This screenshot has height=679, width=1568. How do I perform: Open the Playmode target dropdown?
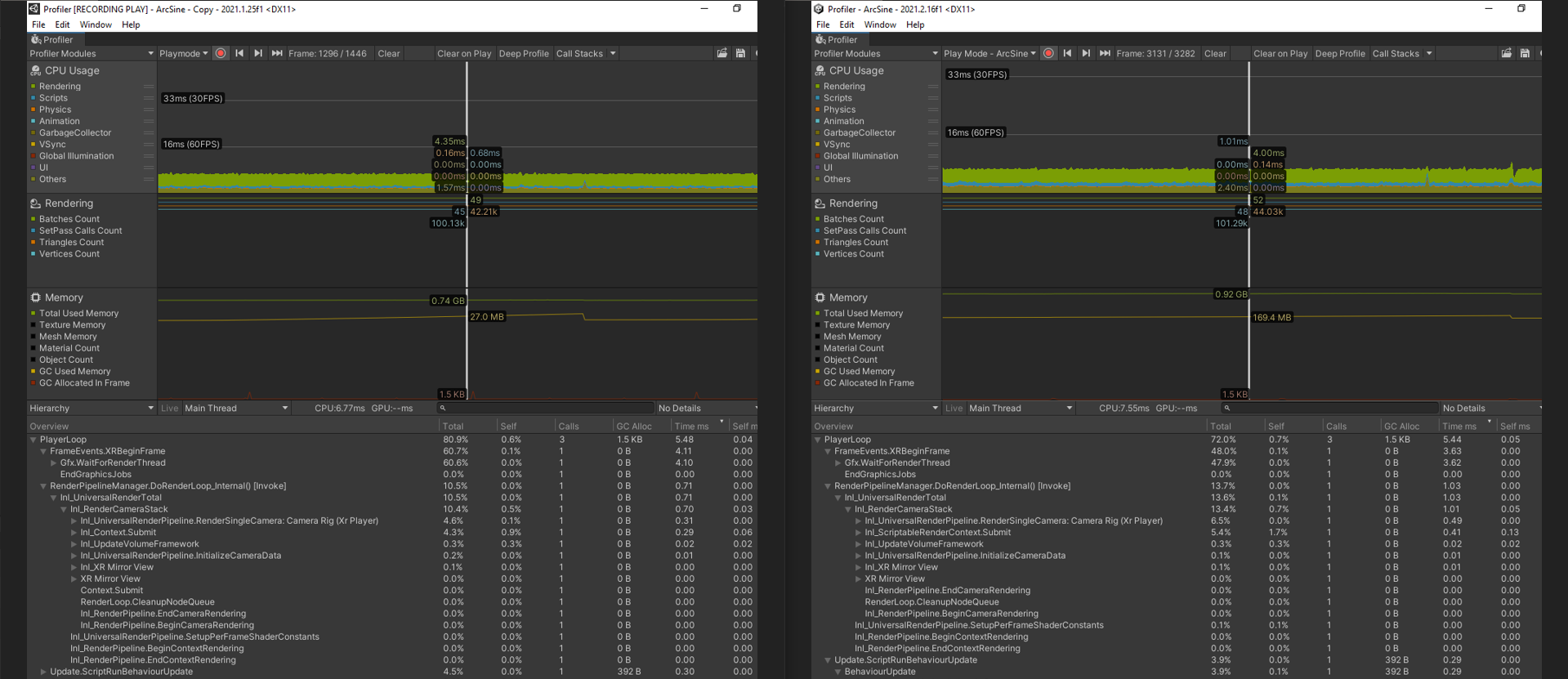pos(183,53)
